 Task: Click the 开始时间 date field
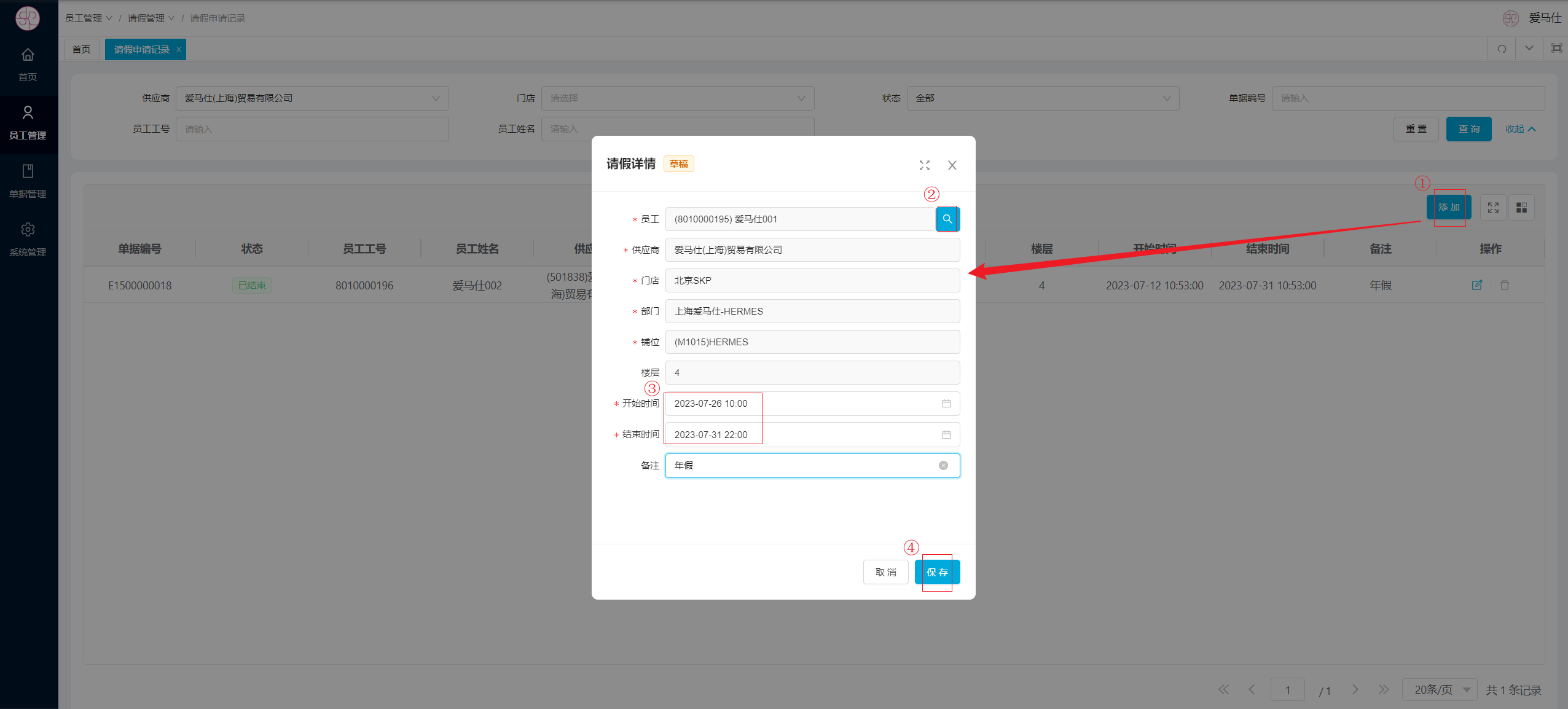pos(812,404)
